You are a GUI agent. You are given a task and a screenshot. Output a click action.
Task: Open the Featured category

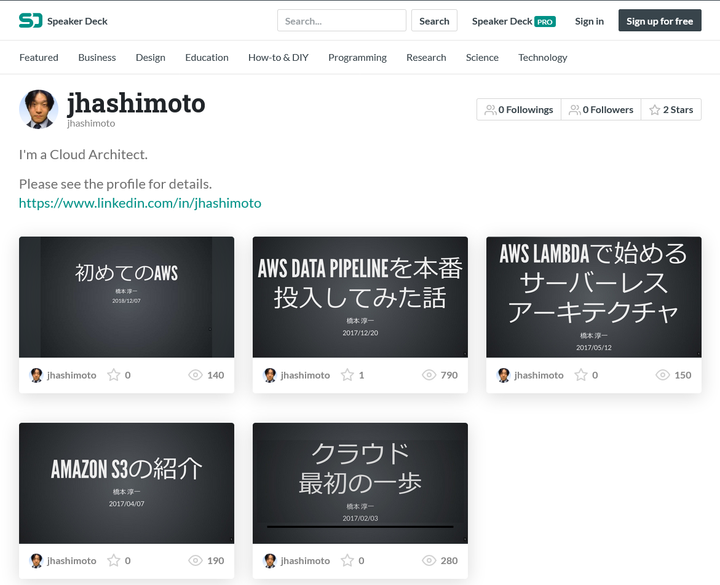pyautogui.click(x=39, y=57)
